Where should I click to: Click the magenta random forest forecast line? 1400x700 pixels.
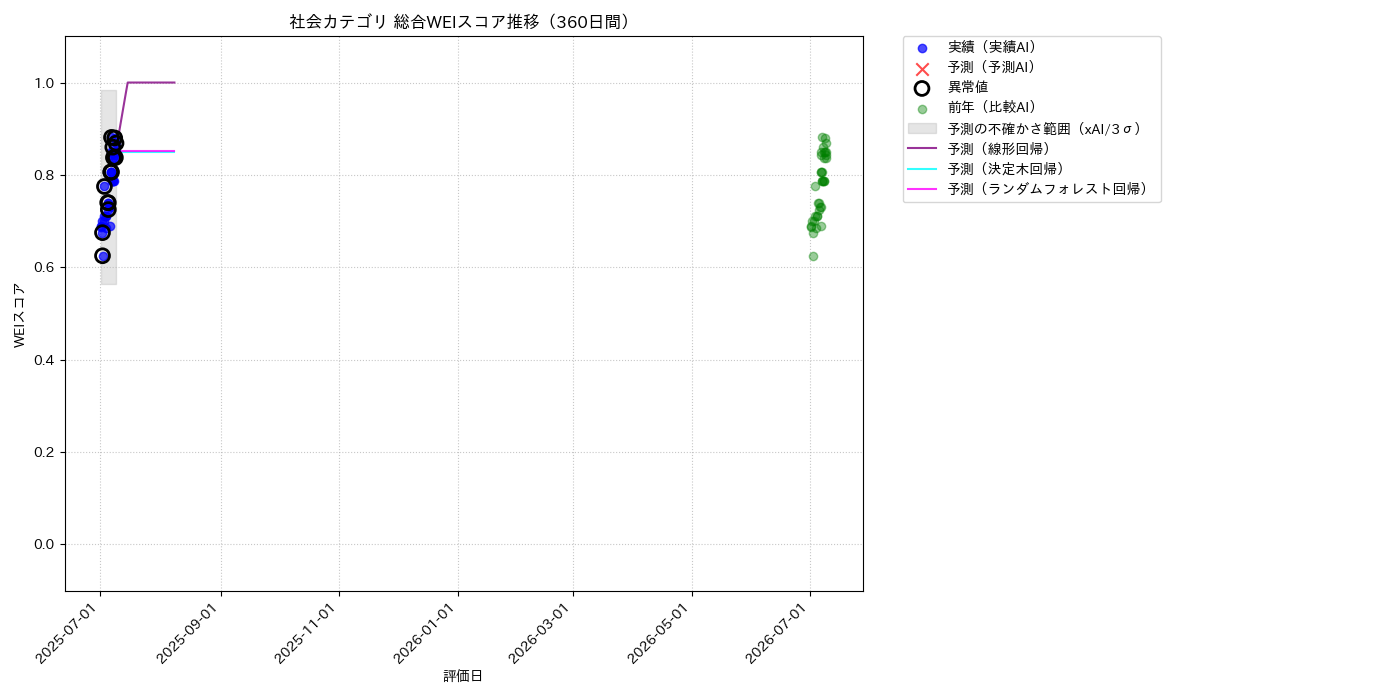pyautogui.click(x=148, y=151)
